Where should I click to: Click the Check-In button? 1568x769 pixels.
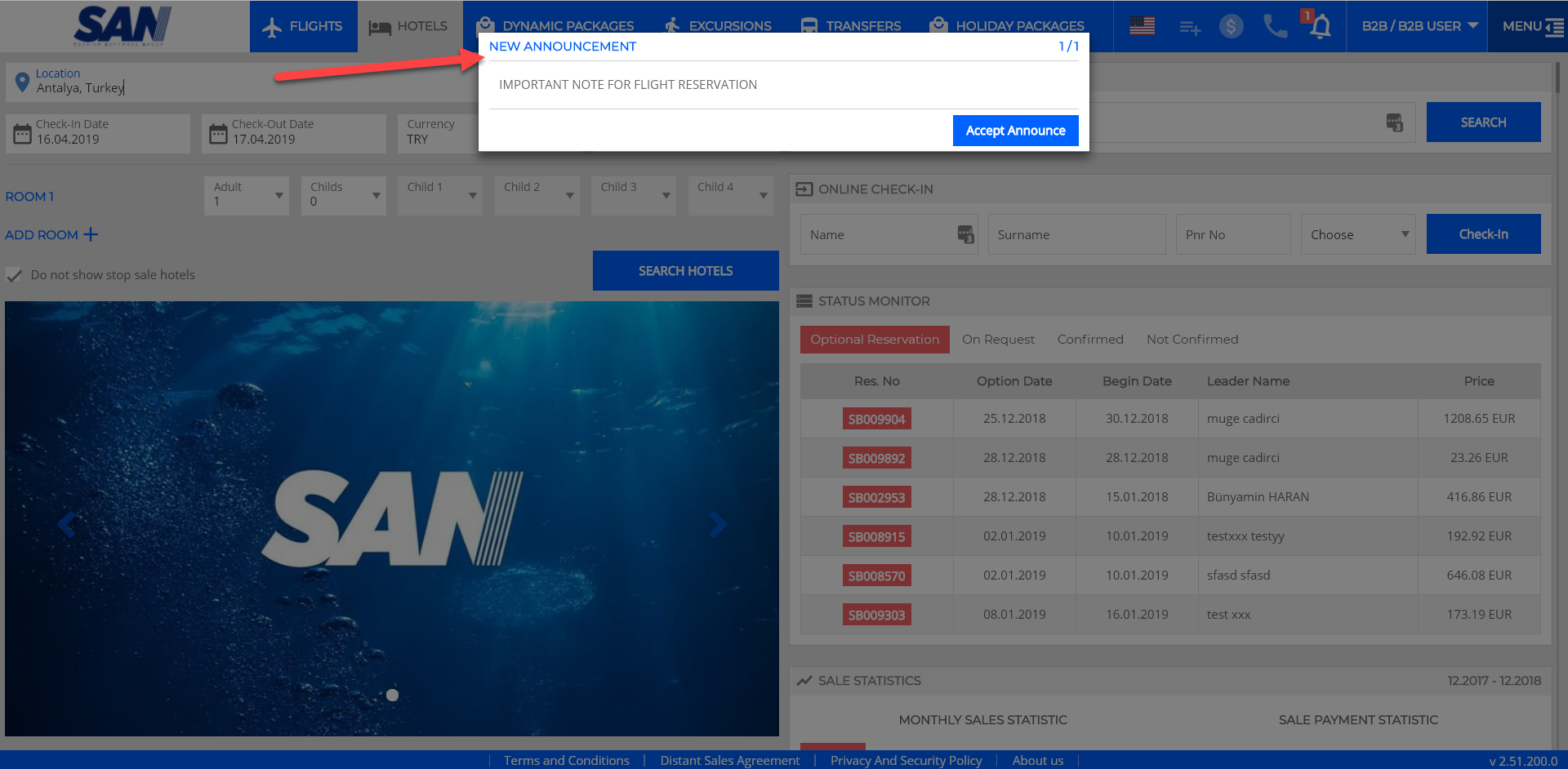(x=1483, y=234)
